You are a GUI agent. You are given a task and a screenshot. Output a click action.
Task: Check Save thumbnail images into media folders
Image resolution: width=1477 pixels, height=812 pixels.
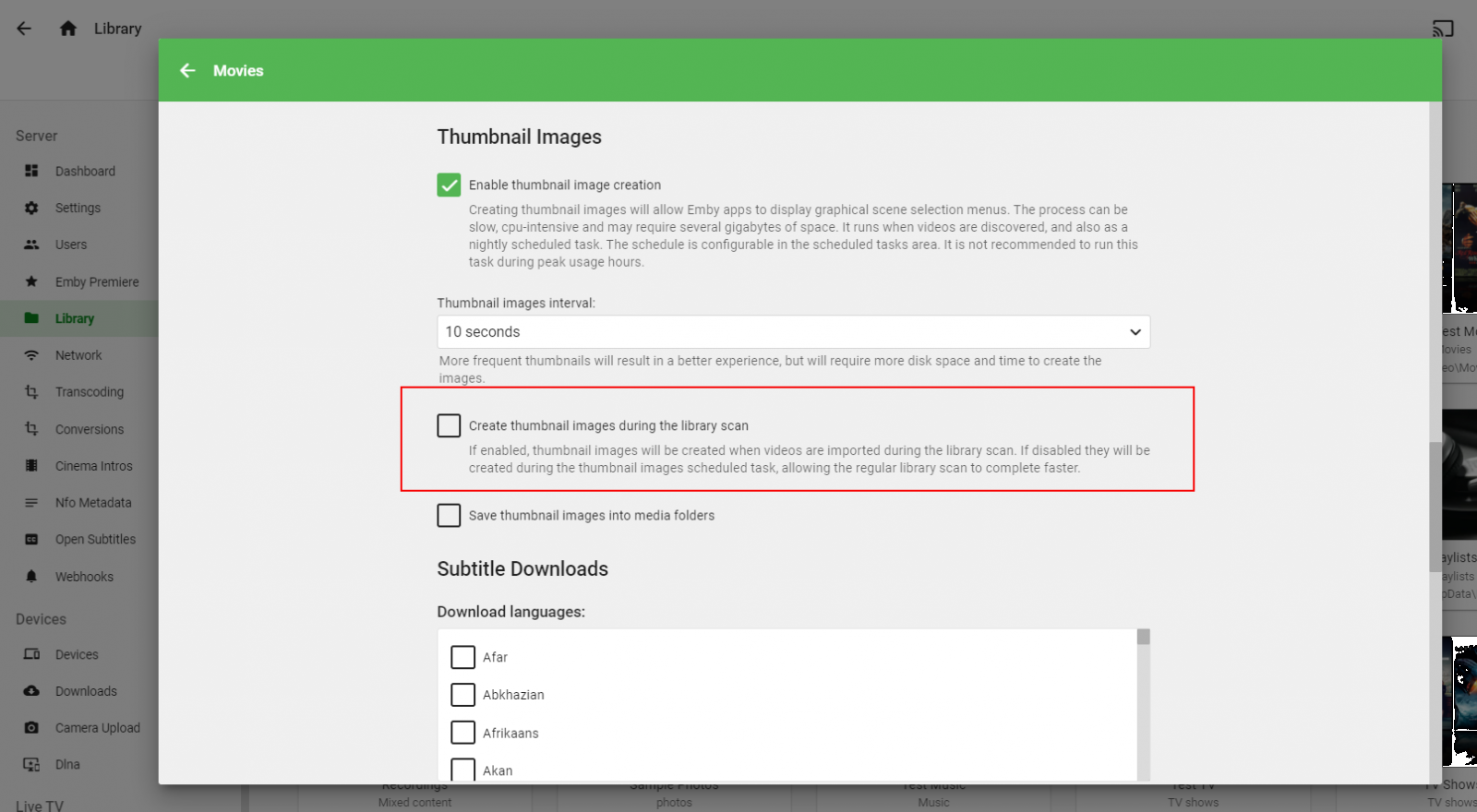click(449, 515)
